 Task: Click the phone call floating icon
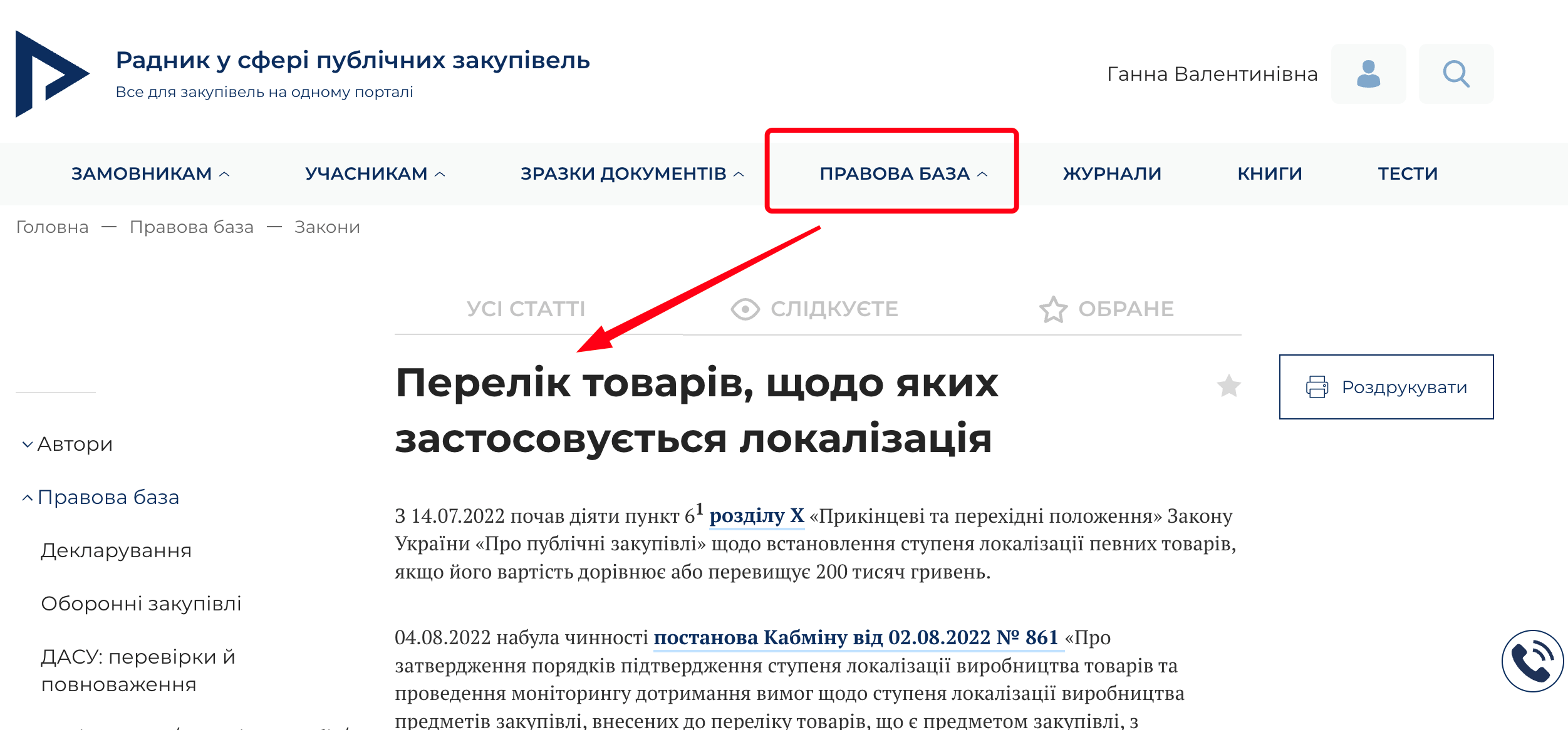(x=1532, y=661)
